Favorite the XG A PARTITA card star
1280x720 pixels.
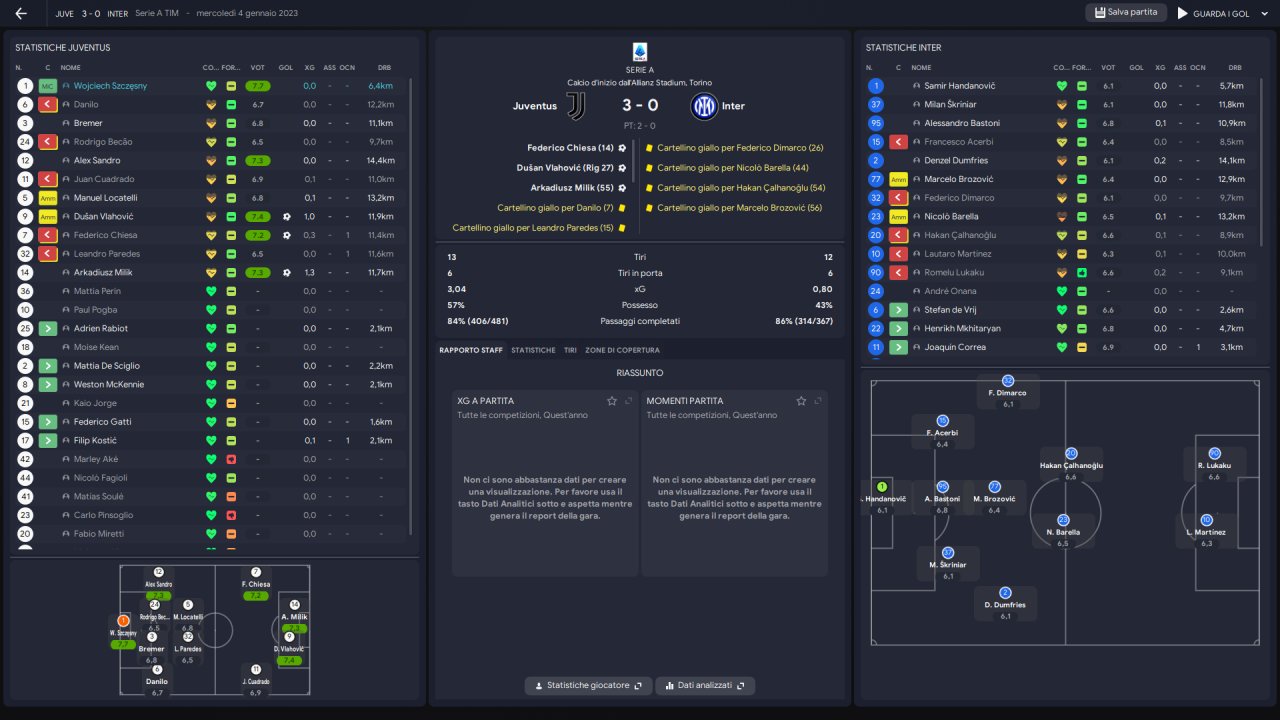click(x=612, y=401)
